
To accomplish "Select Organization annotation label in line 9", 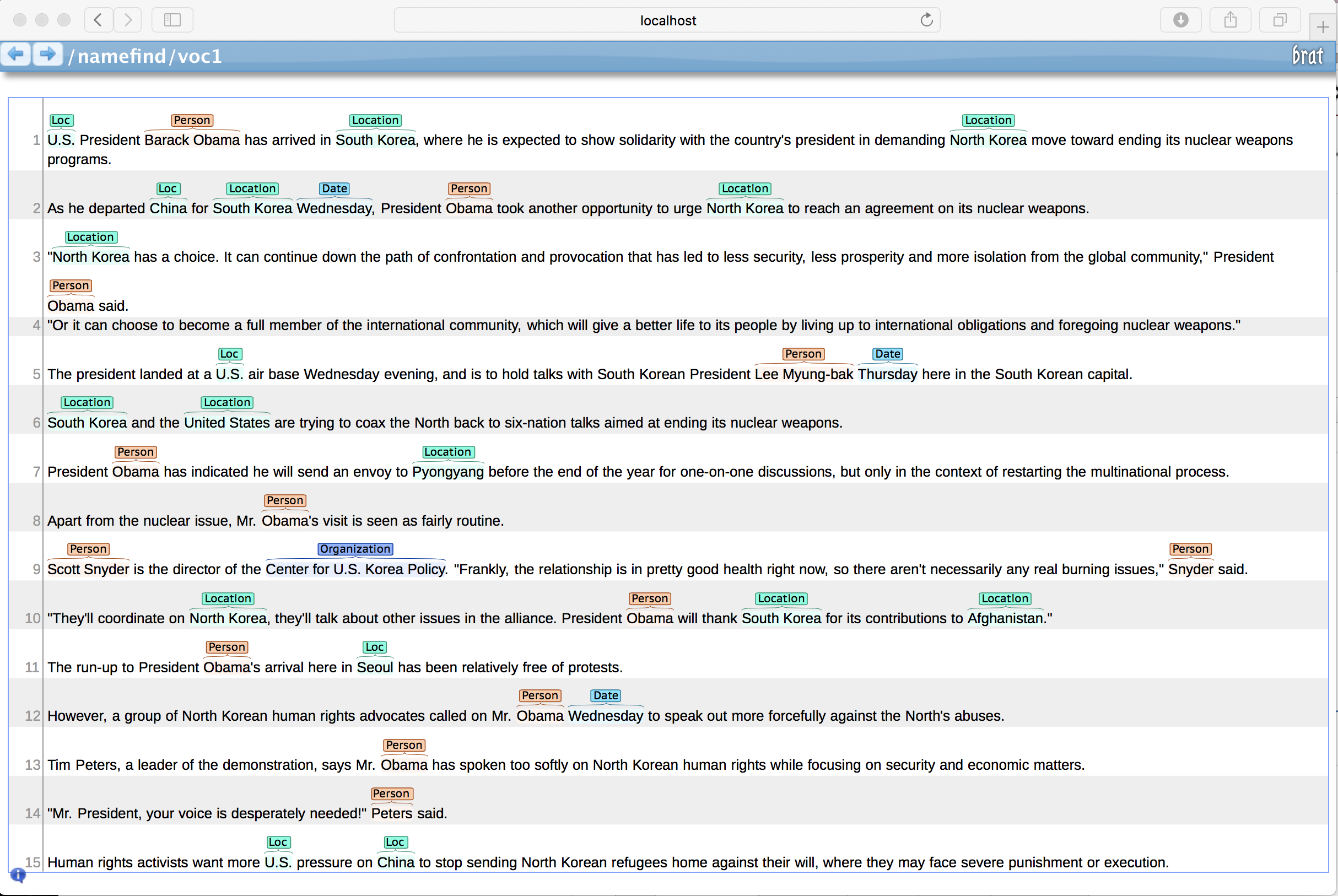I will tap(355, 549).
